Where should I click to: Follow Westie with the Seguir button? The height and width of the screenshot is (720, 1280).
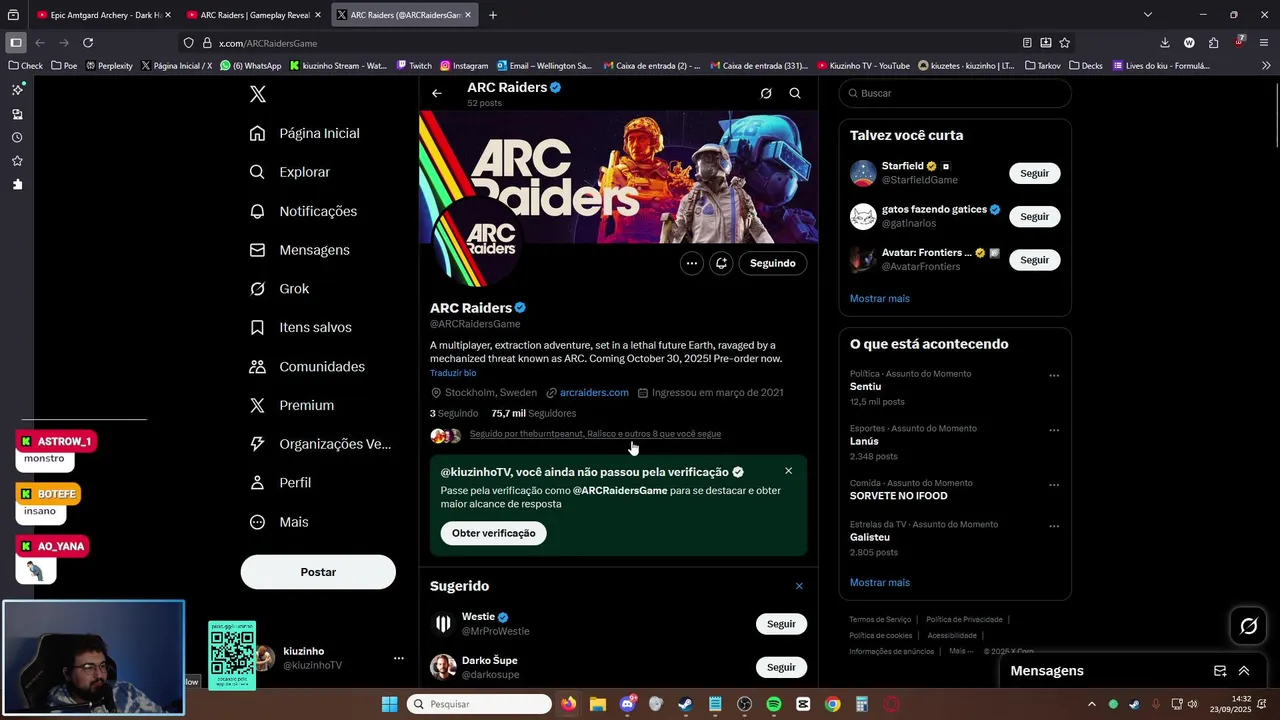coord(781,624)
